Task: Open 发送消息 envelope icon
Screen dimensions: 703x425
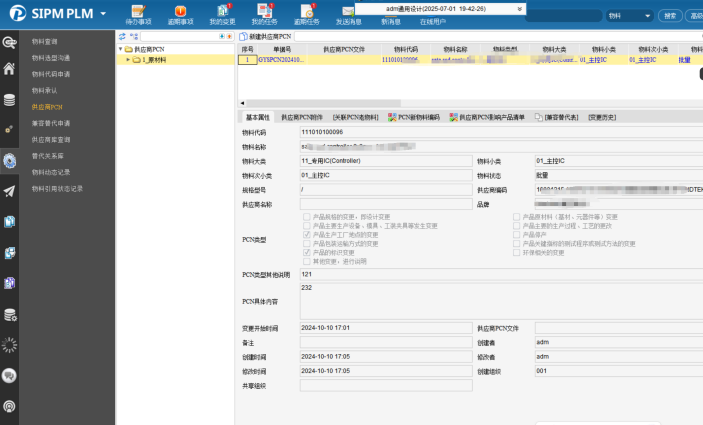Action: coord(348,12)
